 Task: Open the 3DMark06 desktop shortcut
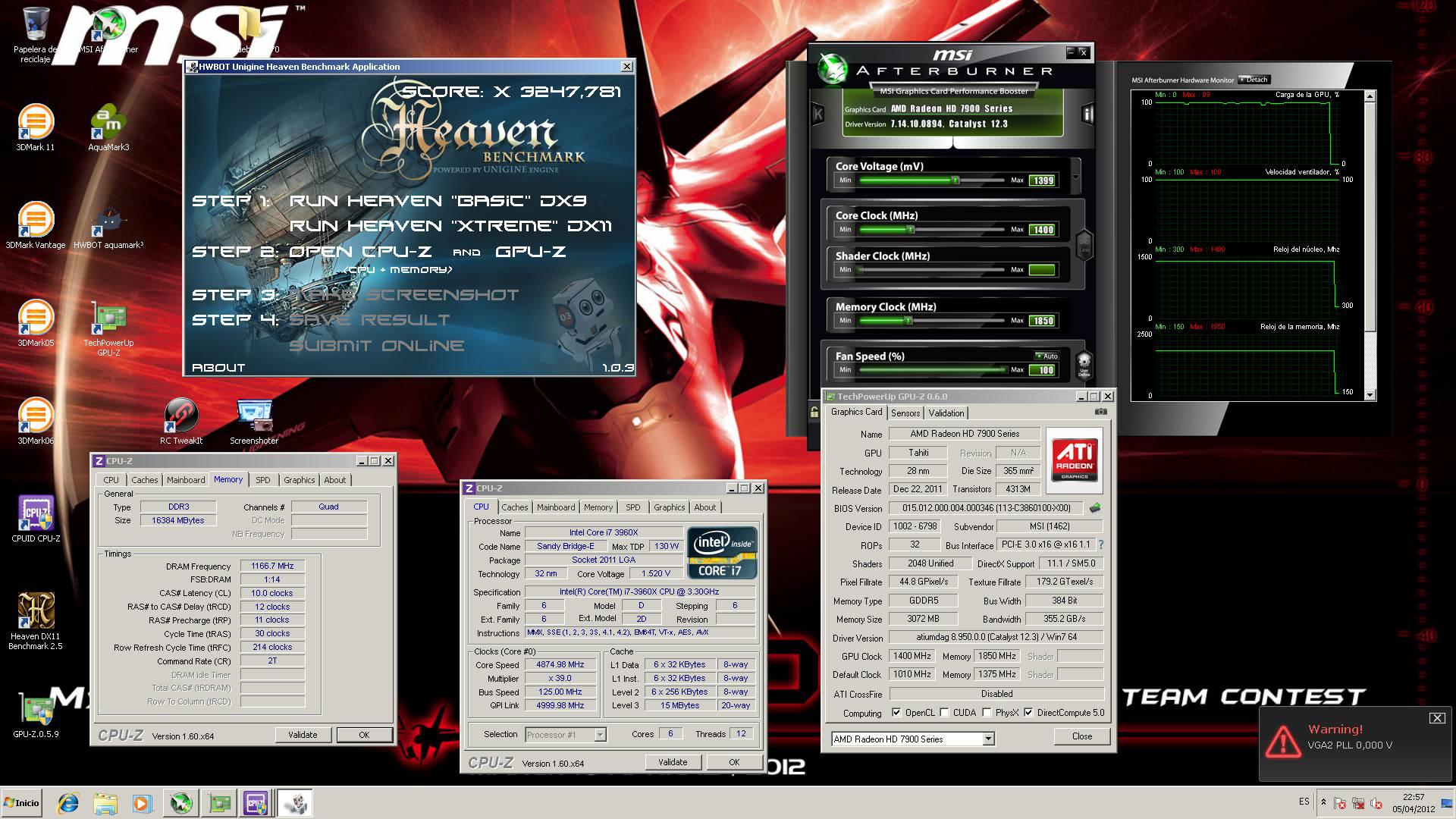[35, 420]
